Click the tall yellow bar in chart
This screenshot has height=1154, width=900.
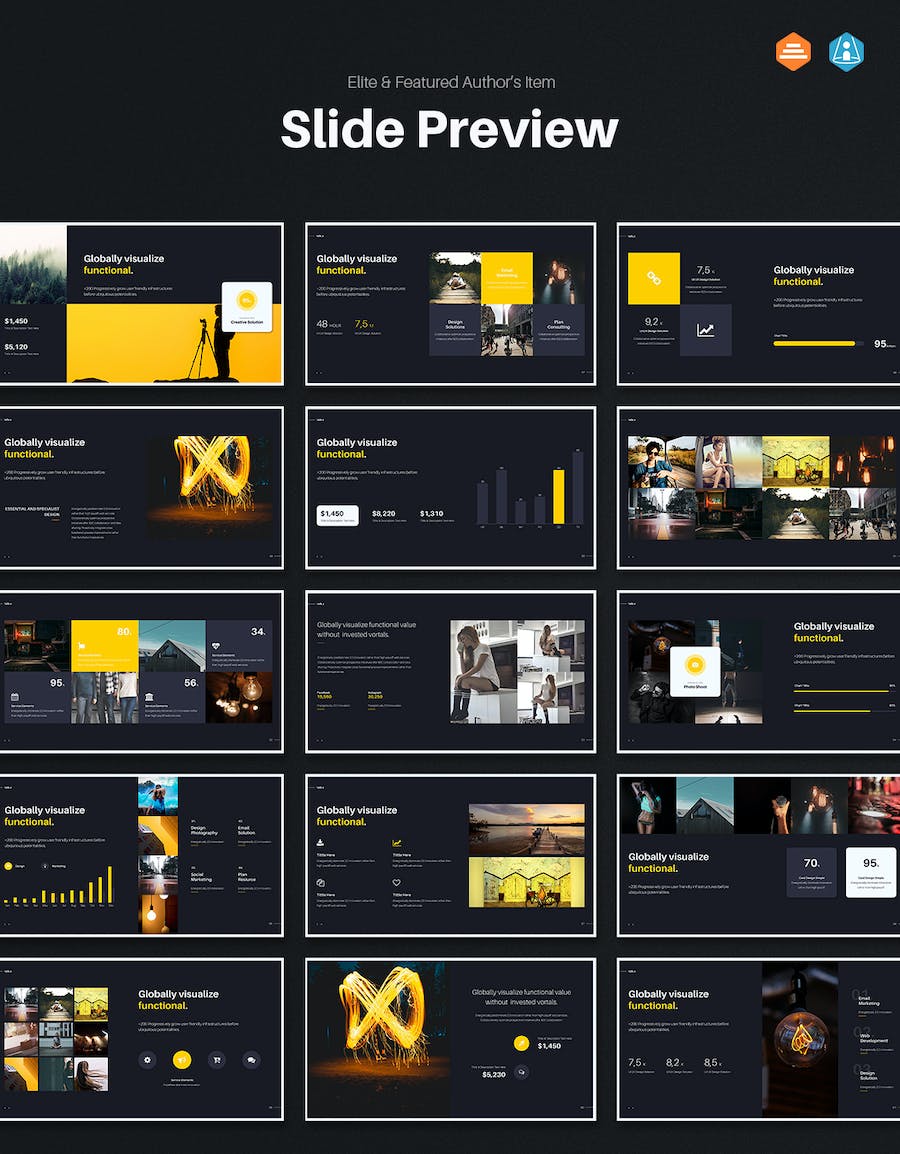559,496
